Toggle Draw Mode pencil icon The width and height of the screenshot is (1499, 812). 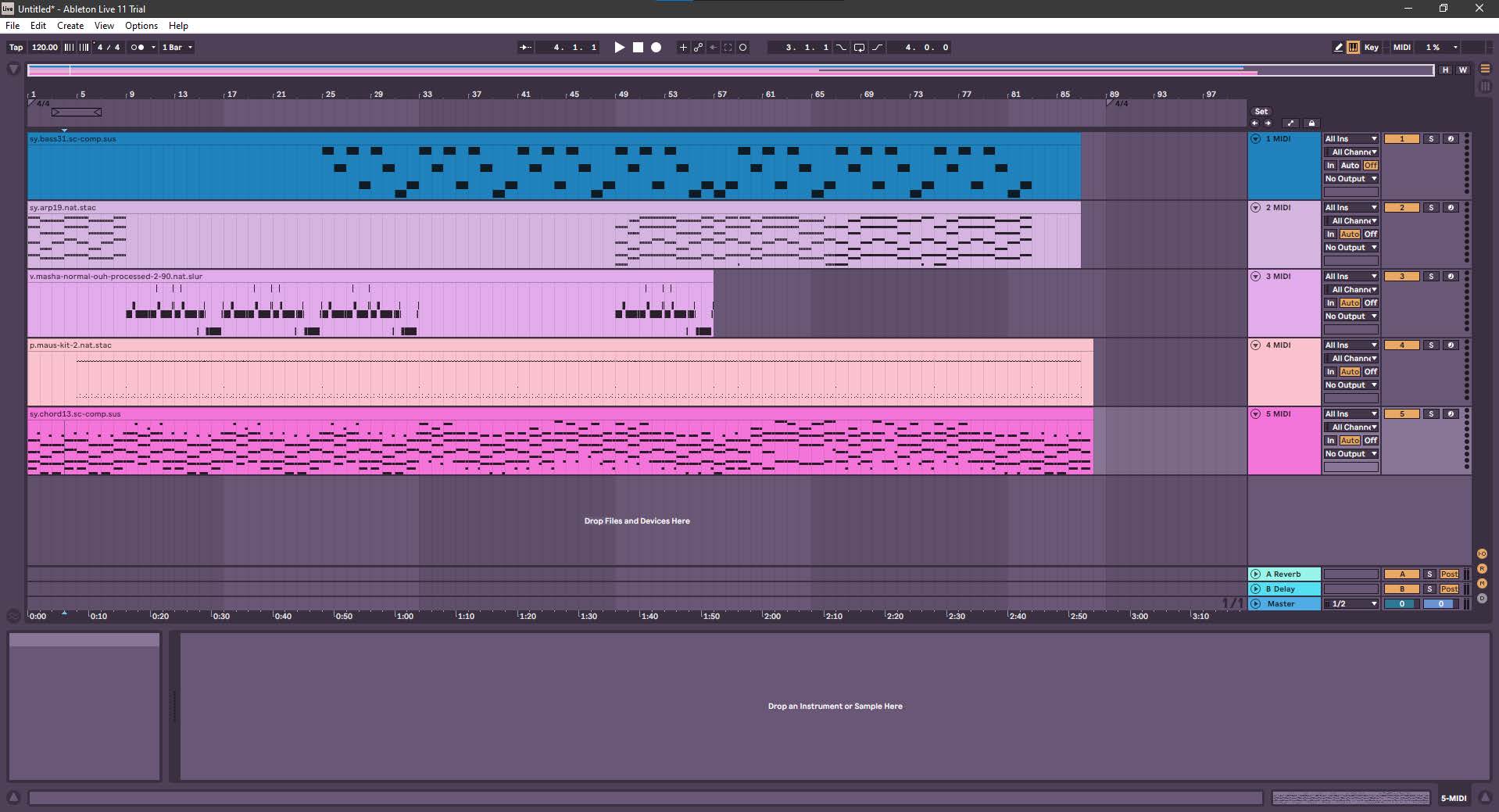click(x=1338, y=48)
